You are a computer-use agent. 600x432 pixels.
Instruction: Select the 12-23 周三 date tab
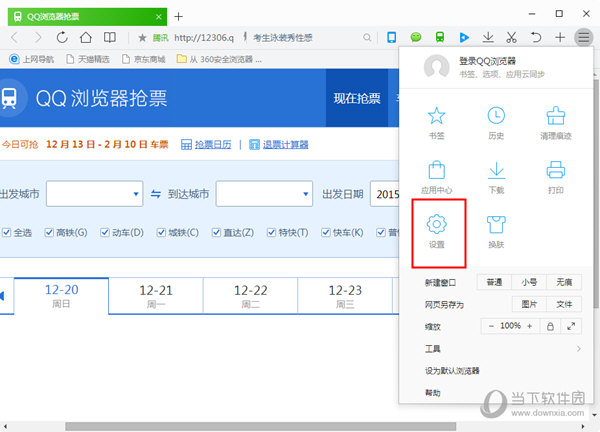click(345, 296)
